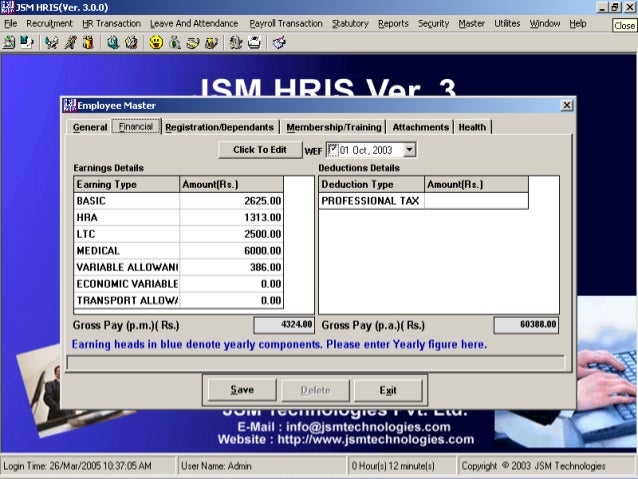Click the Deduction Type column header

click(371, 184)
